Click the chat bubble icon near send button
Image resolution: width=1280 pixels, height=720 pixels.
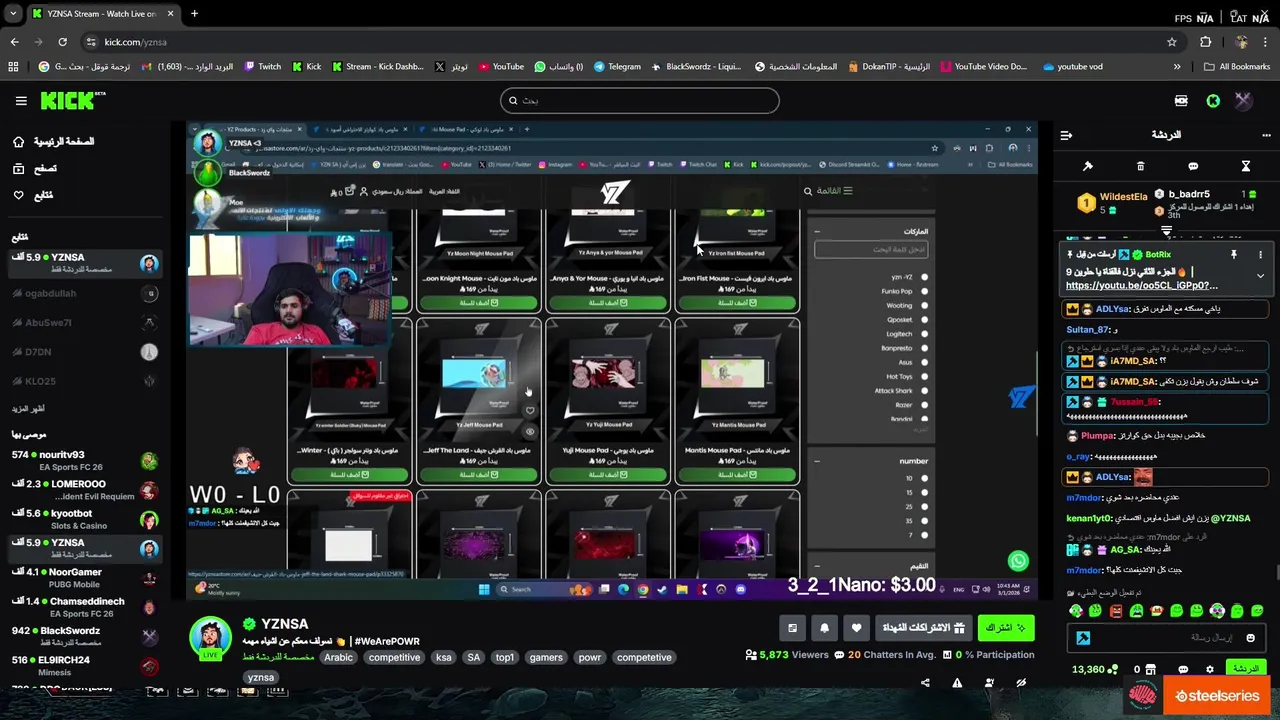[x=1183, y=669]
